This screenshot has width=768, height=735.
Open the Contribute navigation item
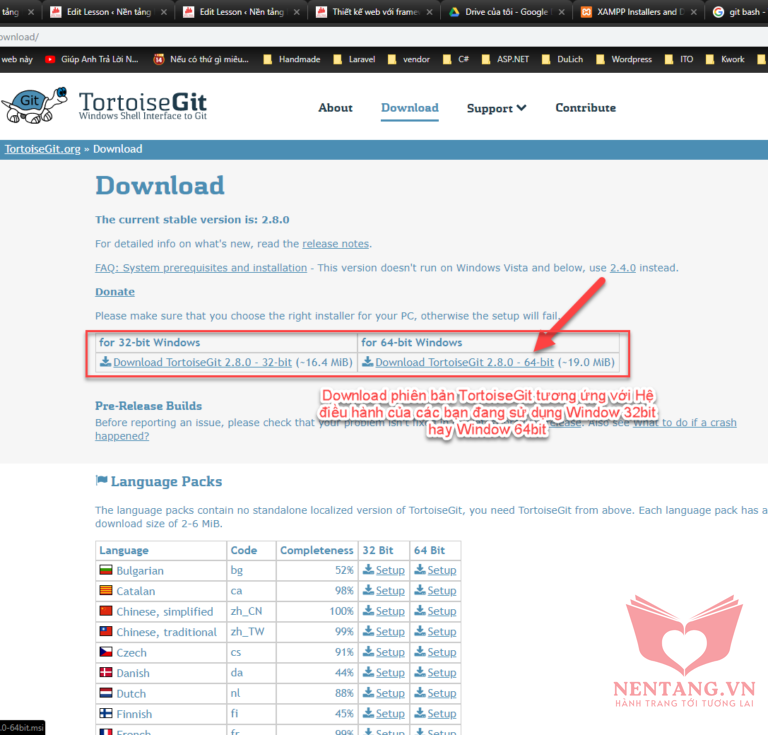coord(585,108)
